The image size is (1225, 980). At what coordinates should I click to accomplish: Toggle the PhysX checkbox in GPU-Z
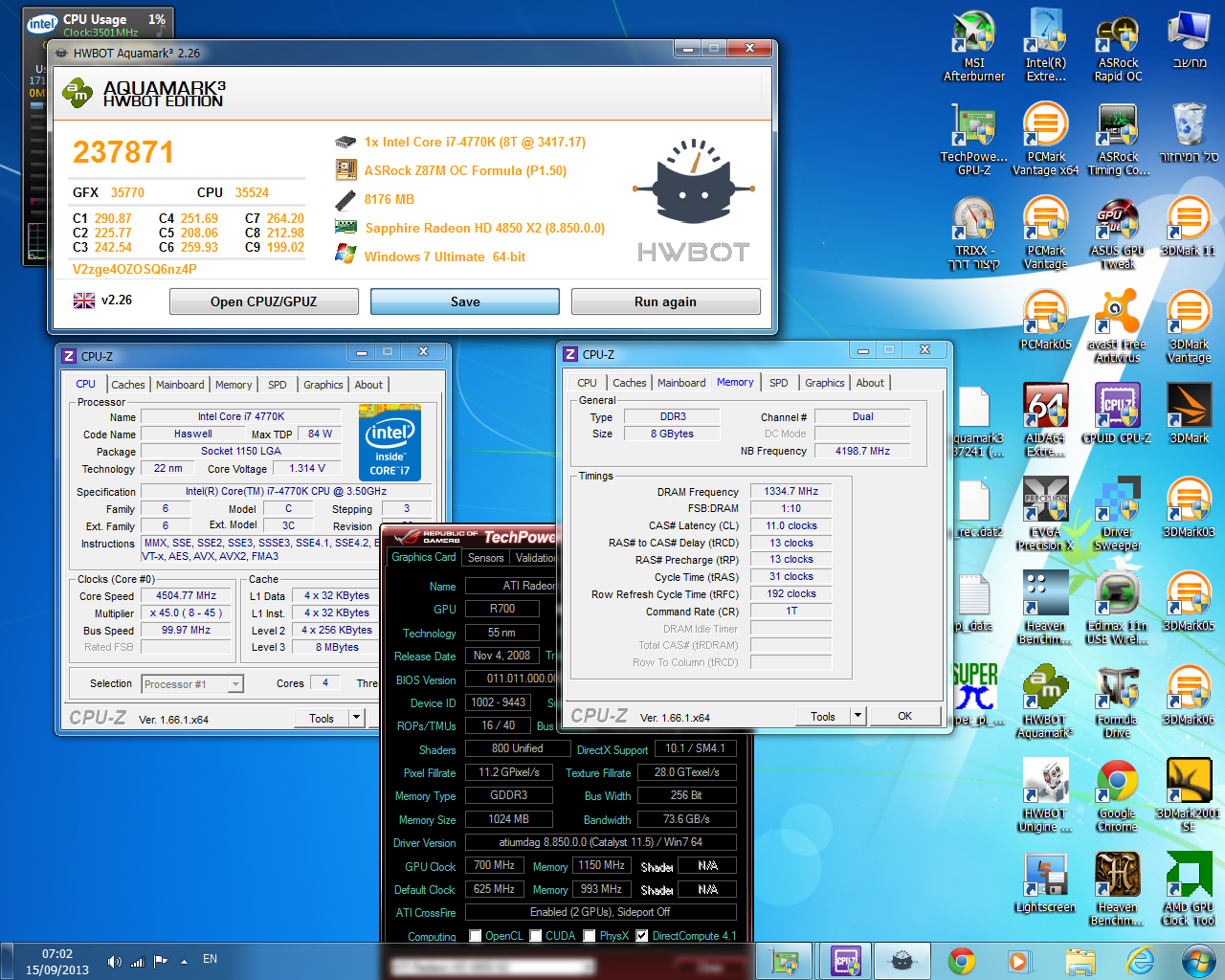point(590,936)
